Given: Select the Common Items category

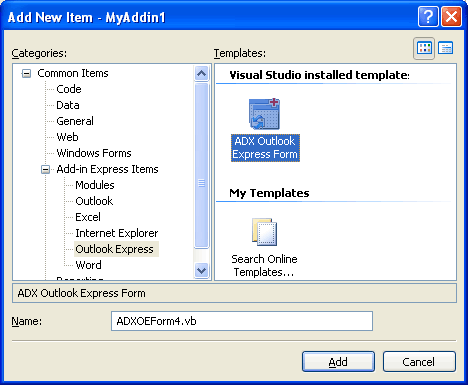Looking at the screenshot, I should pos(73,73).
